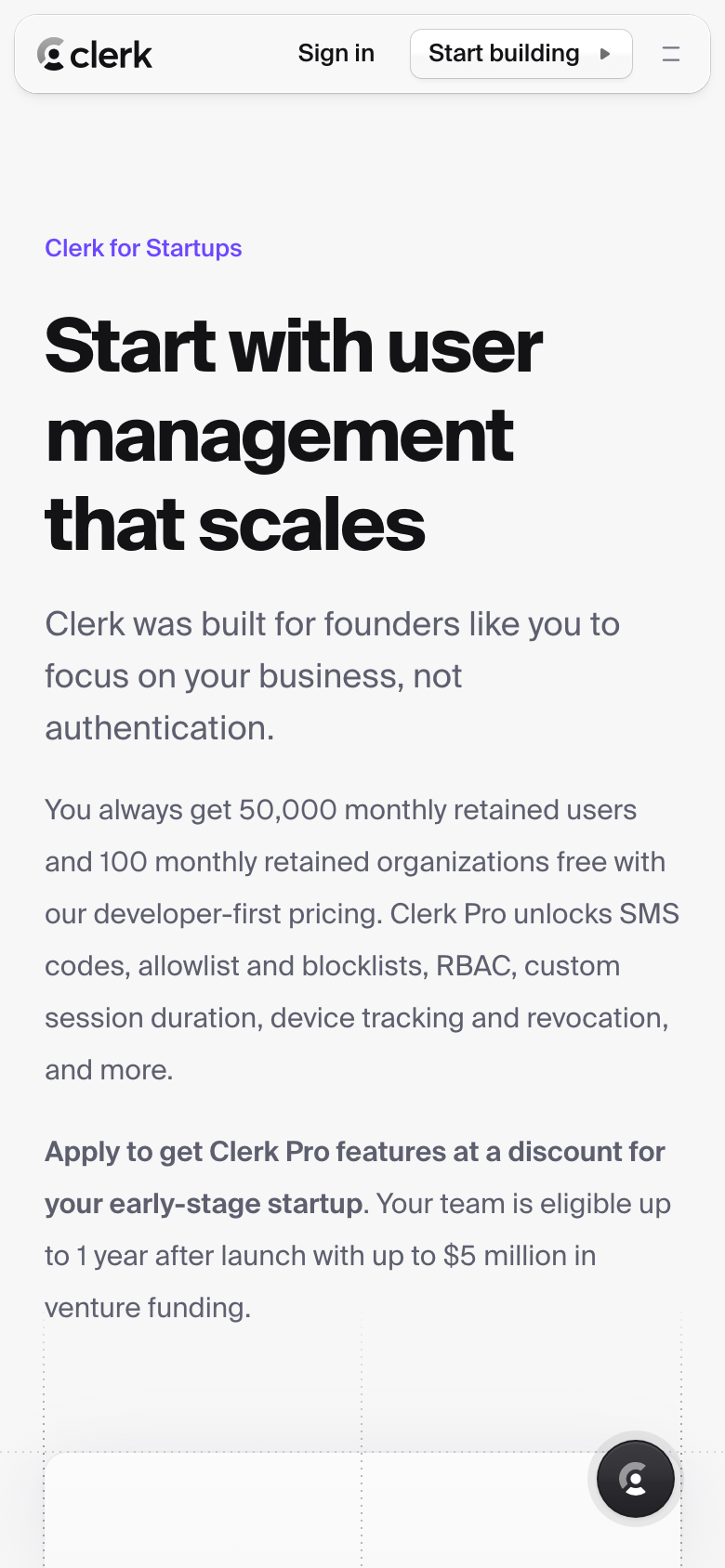Open the floating Clerk assistant button
This screenshot has height=1568, width=725.
pyautogui.click(x=636, y=1478)
